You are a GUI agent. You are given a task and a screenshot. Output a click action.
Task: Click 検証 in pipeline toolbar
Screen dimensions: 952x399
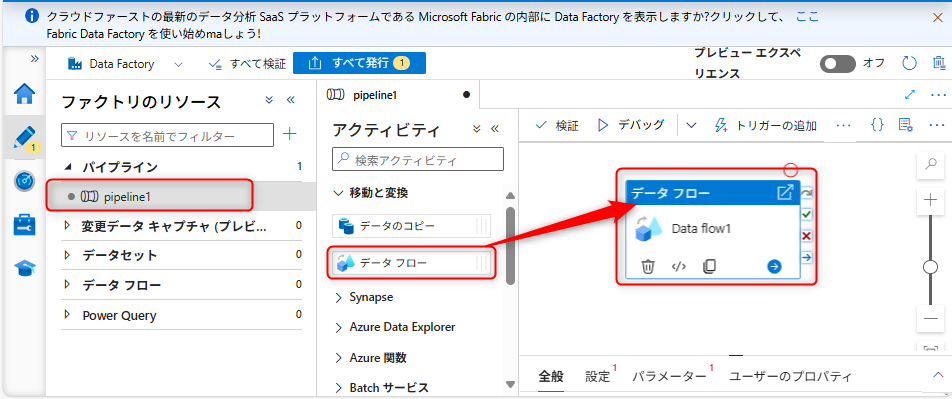pyautogui.click(x=557, y=125)
